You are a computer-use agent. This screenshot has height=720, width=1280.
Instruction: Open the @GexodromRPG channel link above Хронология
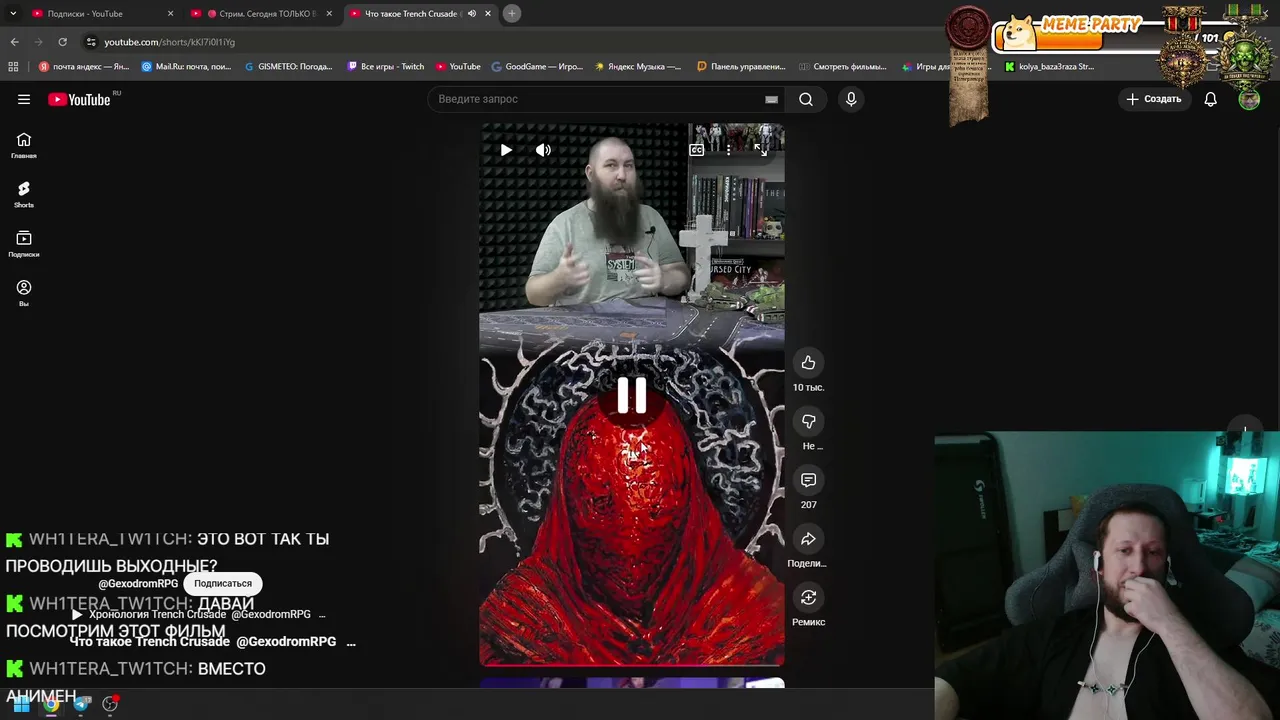tap(138, 584)
